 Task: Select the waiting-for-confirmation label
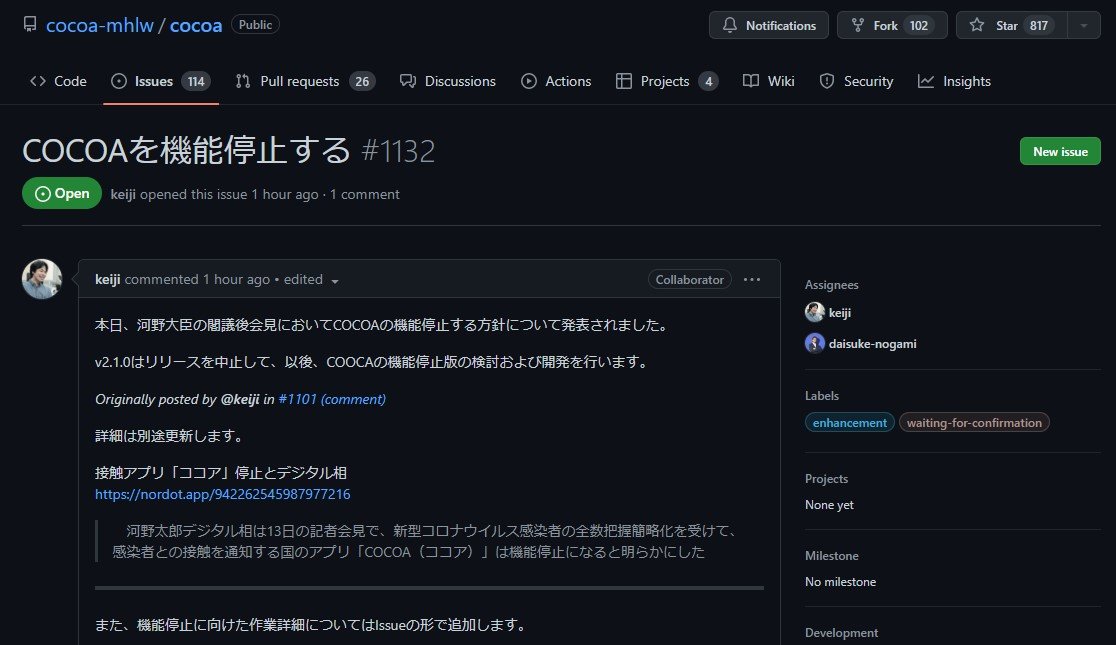(x=974, y=423)
